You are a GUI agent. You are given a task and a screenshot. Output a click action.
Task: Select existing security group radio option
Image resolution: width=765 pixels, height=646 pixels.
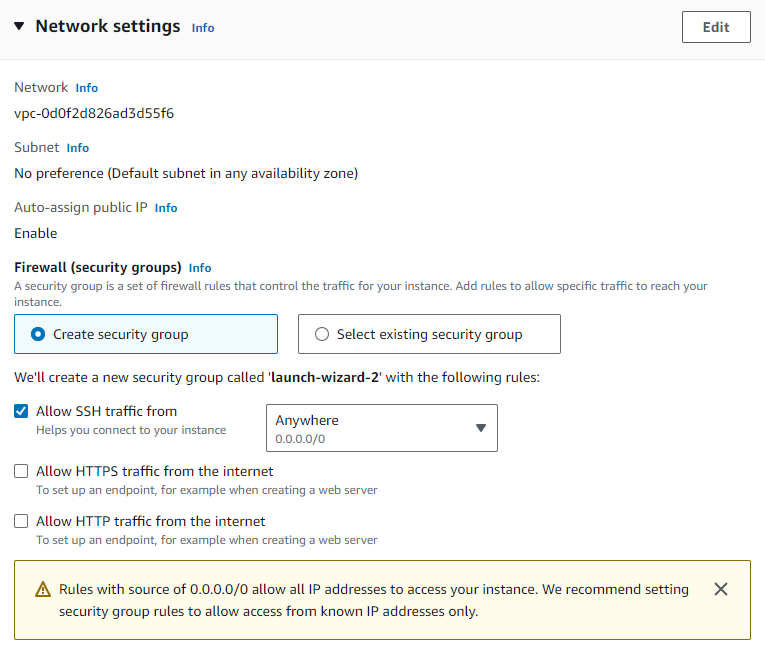[x=322, y=334]
